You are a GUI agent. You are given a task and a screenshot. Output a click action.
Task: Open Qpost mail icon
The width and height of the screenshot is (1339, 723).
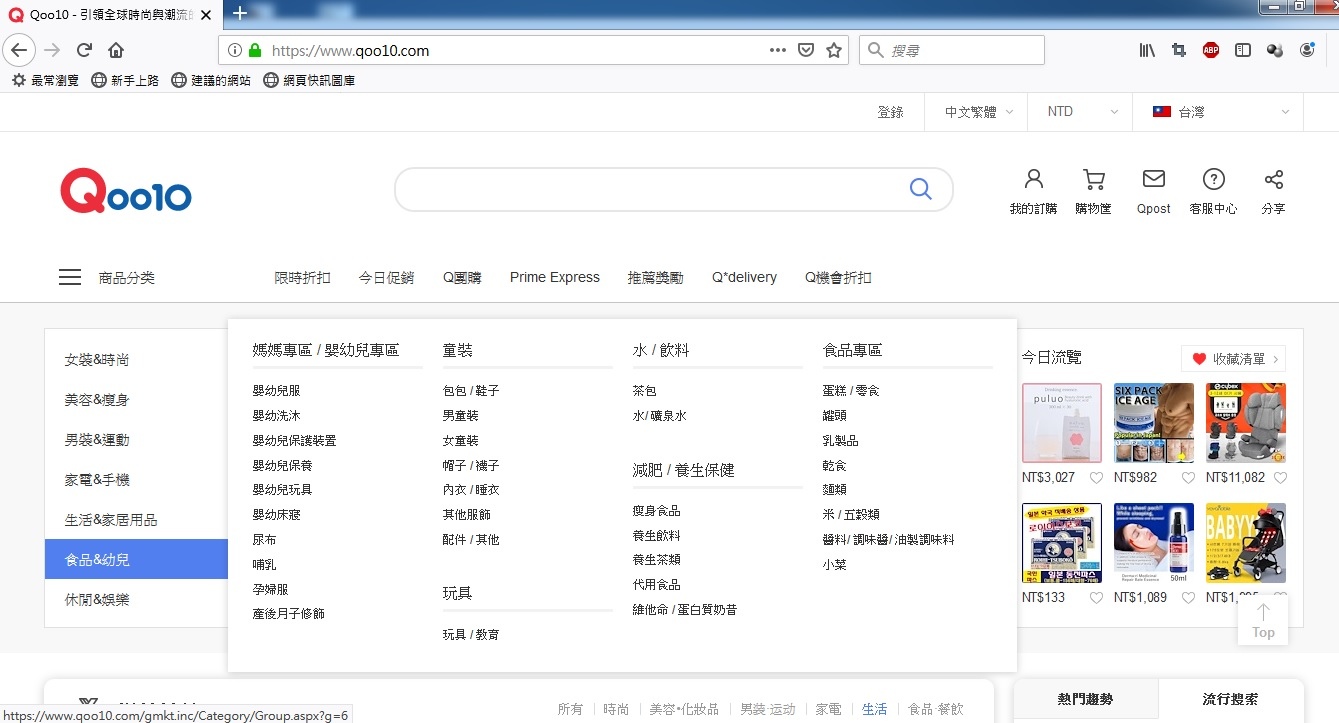1153,191
